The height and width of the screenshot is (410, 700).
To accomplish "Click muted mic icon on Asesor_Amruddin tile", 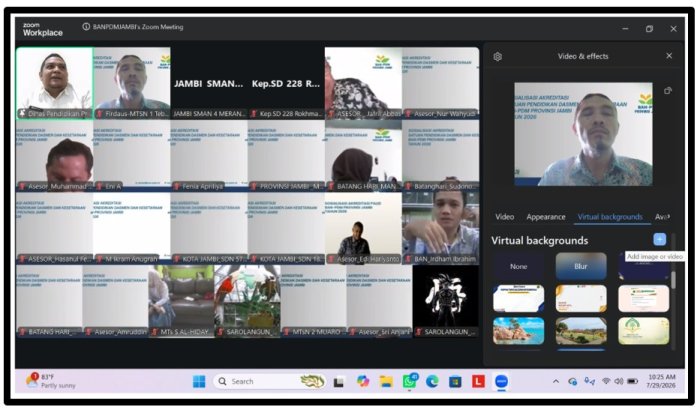I will [x=88, y=332].
